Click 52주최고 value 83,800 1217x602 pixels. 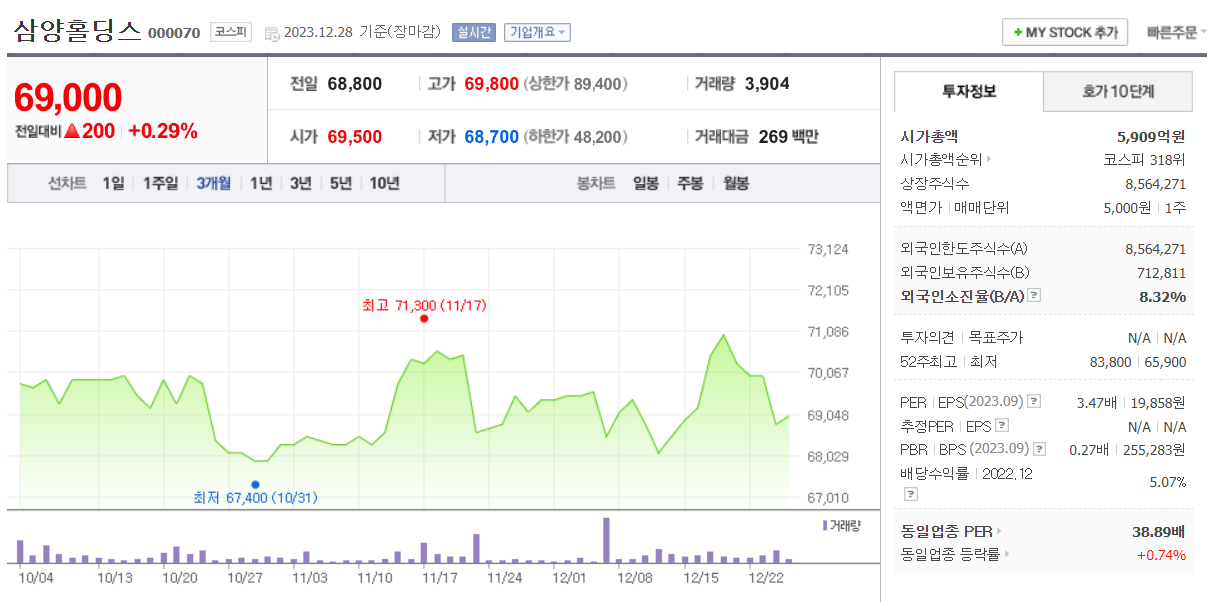[x=1110, y=362]
